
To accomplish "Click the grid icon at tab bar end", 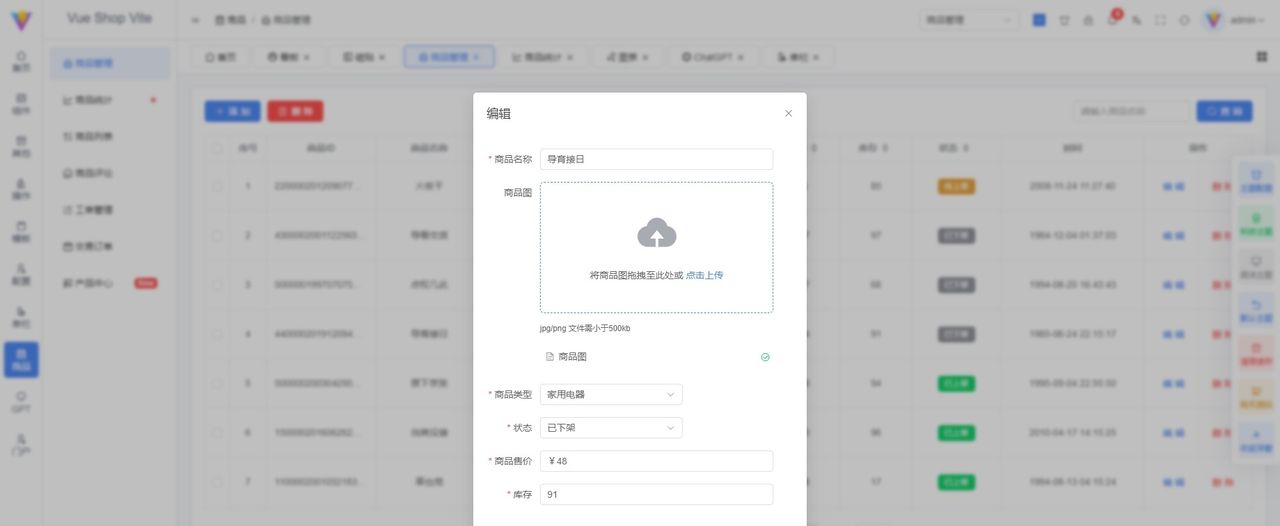I will coord(1261,57).
